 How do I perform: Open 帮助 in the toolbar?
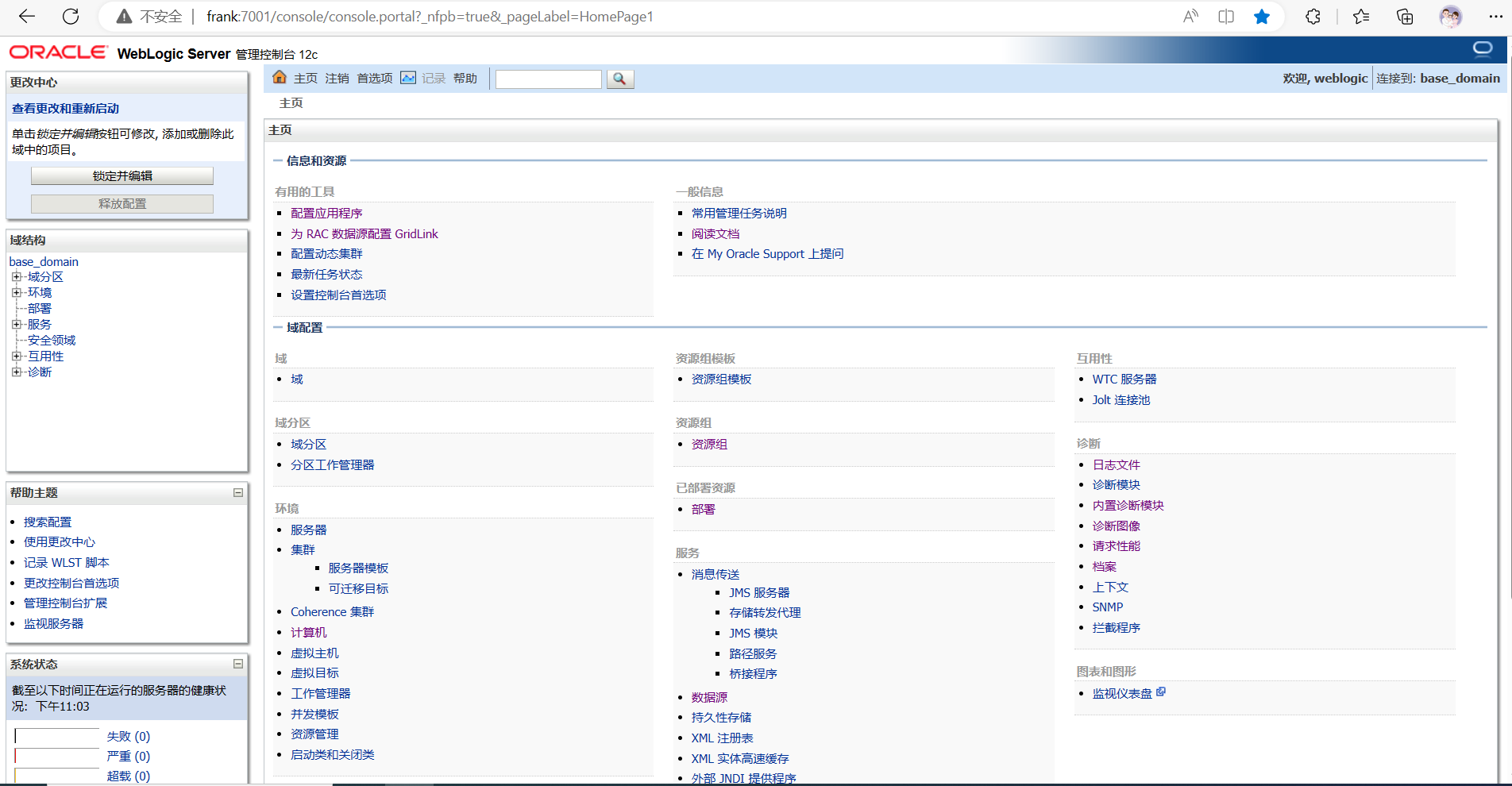[465, 78]
